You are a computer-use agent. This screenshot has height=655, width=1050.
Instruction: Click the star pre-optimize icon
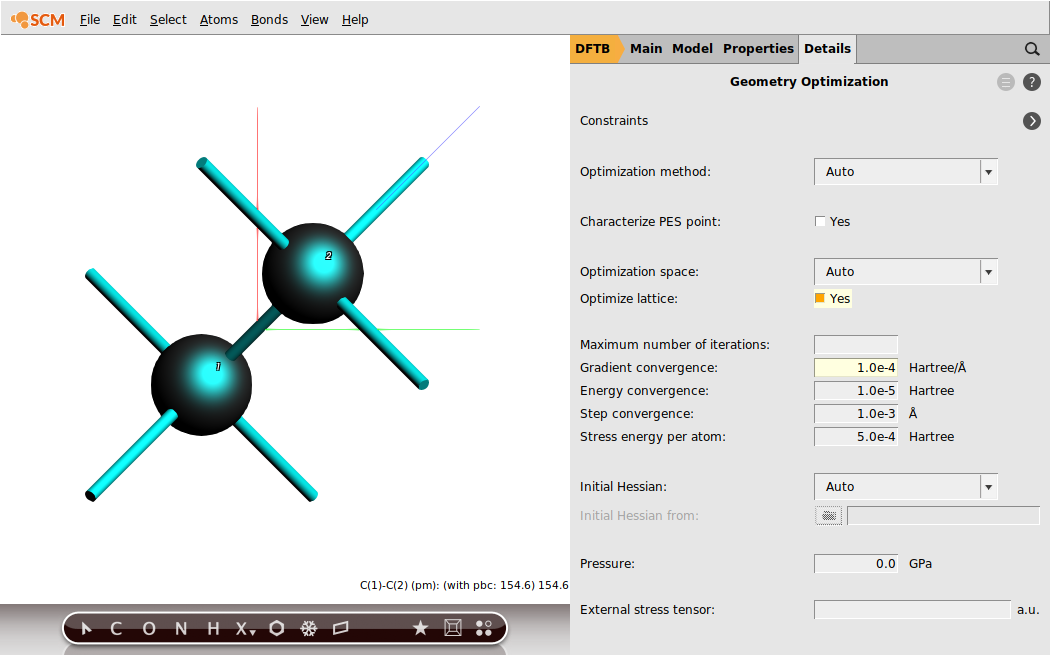[420, 628]
